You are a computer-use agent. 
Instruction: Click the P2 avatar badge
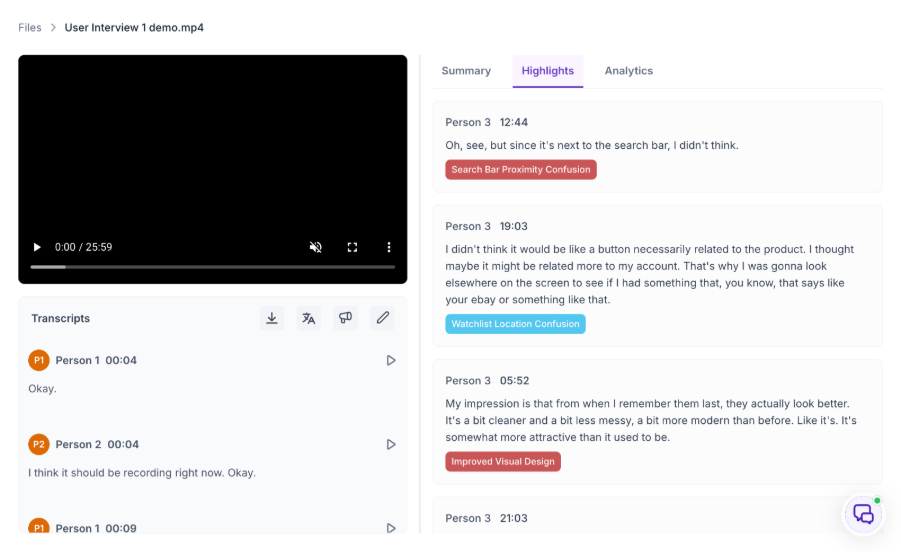pyautogui.click(x=38, y=444)
